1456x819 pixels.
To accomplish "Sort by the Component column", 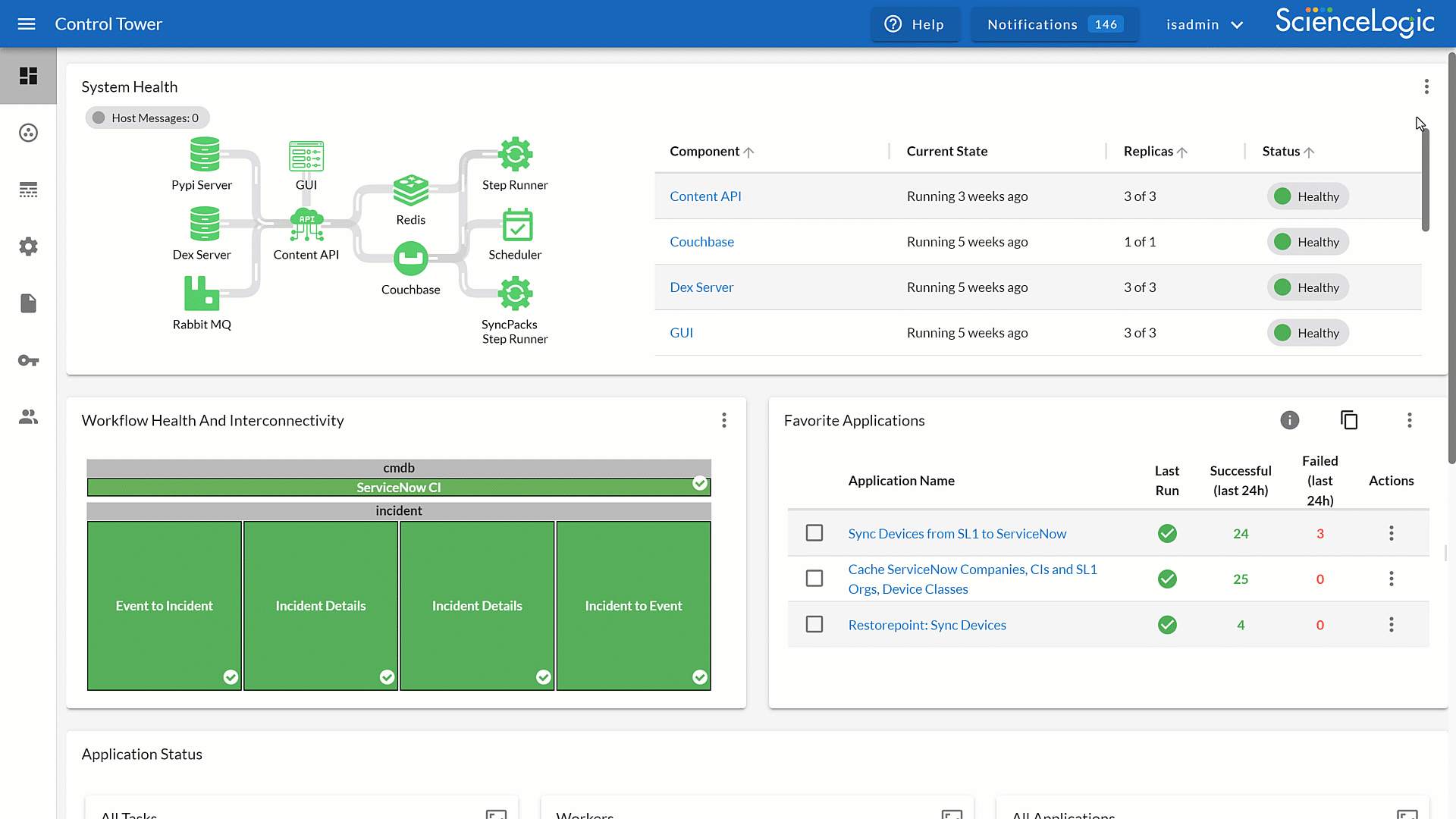I will 711,151.
